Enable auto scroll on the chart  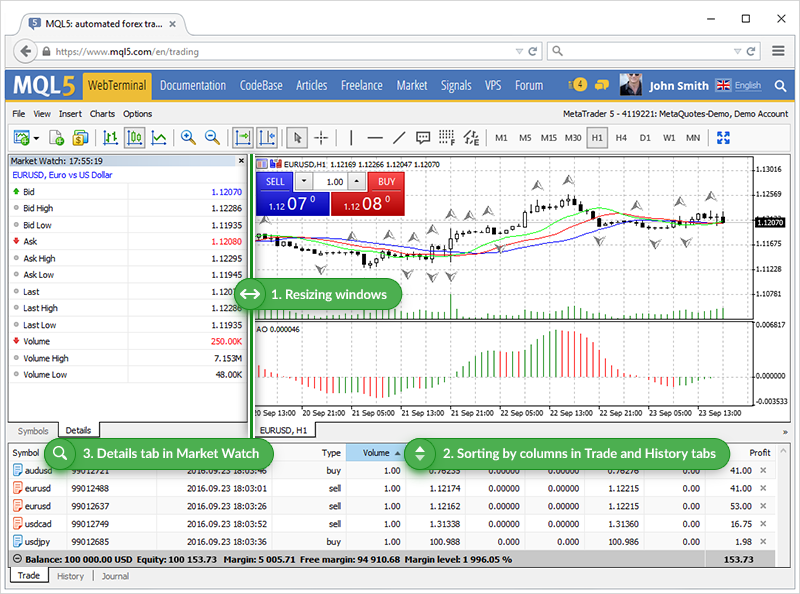tap(242, 138)
